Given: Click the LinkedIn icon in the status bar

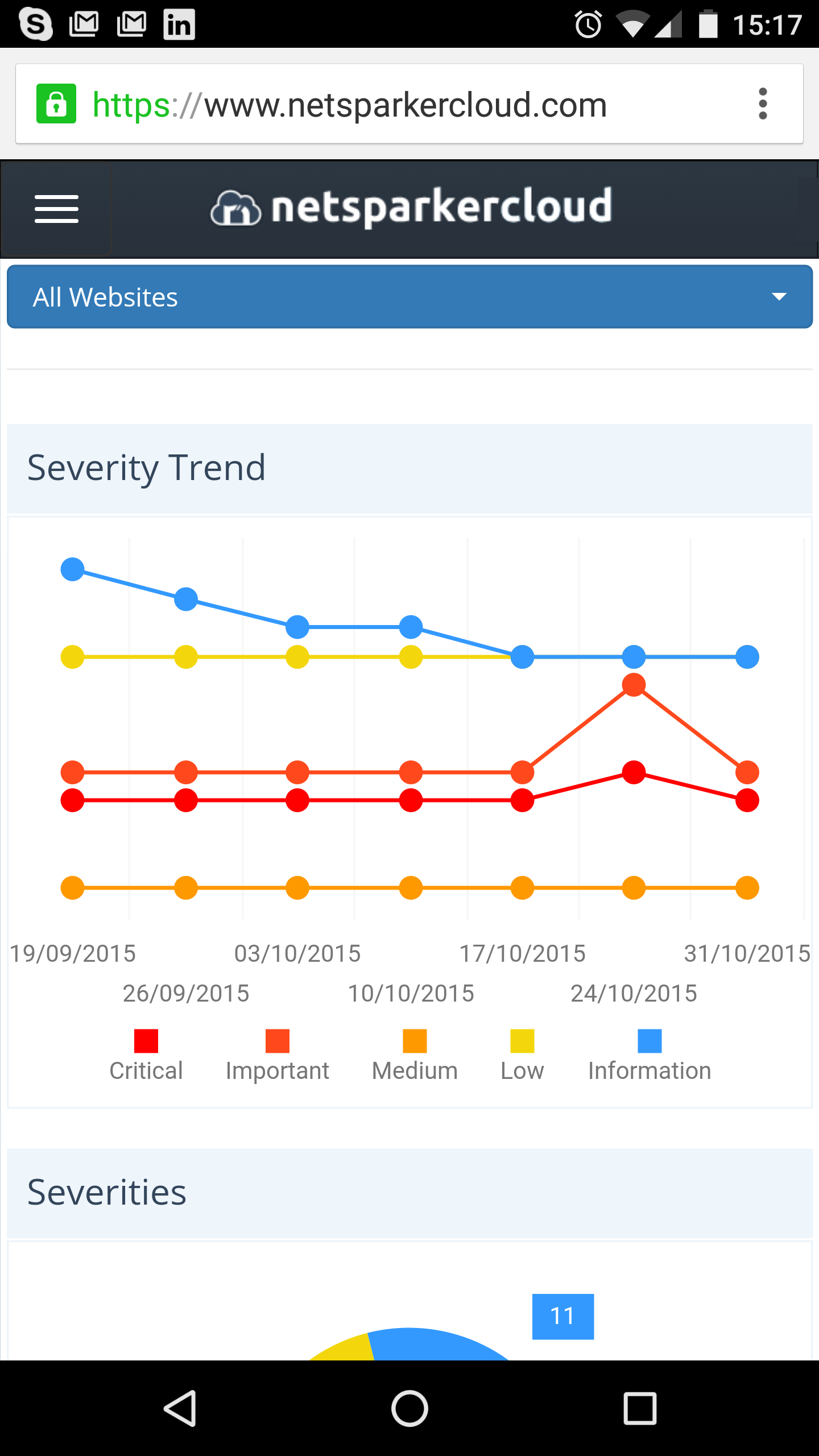Looking at the screenshot, I should pos(179,24).
